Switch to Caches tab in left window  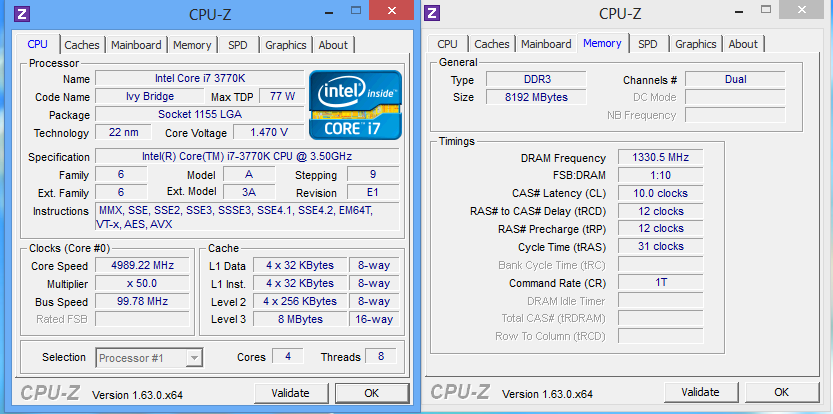click(82, 45)
